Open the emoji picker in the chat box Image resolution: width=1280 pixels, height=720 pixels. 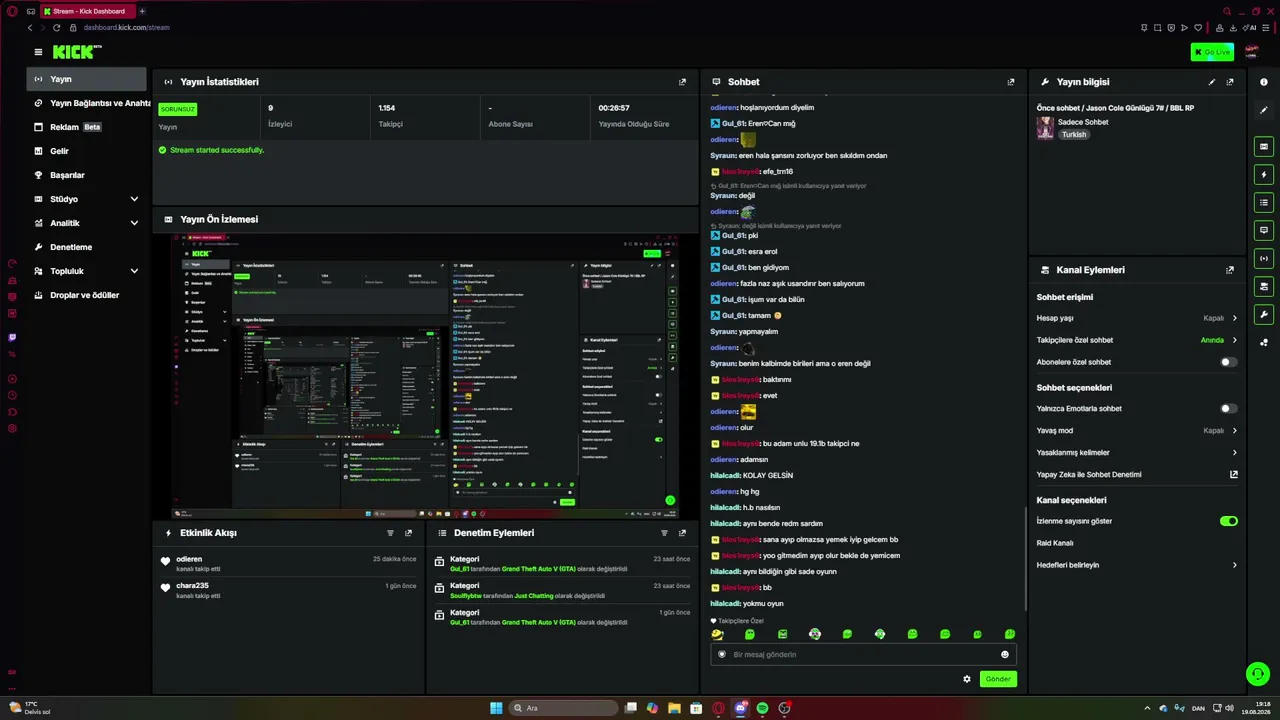pos(1005,655)
